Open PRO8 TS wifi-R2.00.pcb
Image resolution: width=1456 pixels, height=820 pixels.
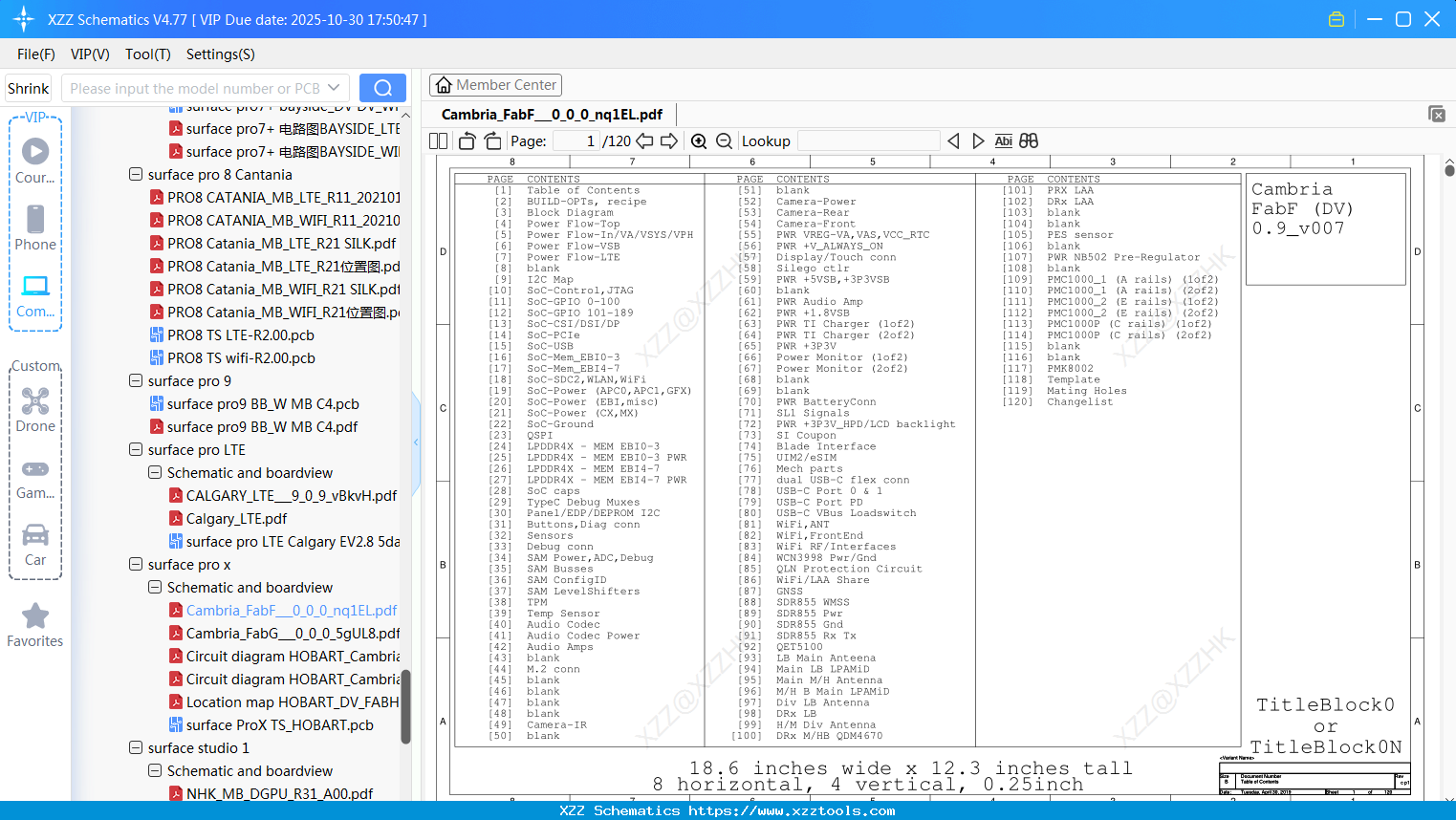click(x=232, y=358)
